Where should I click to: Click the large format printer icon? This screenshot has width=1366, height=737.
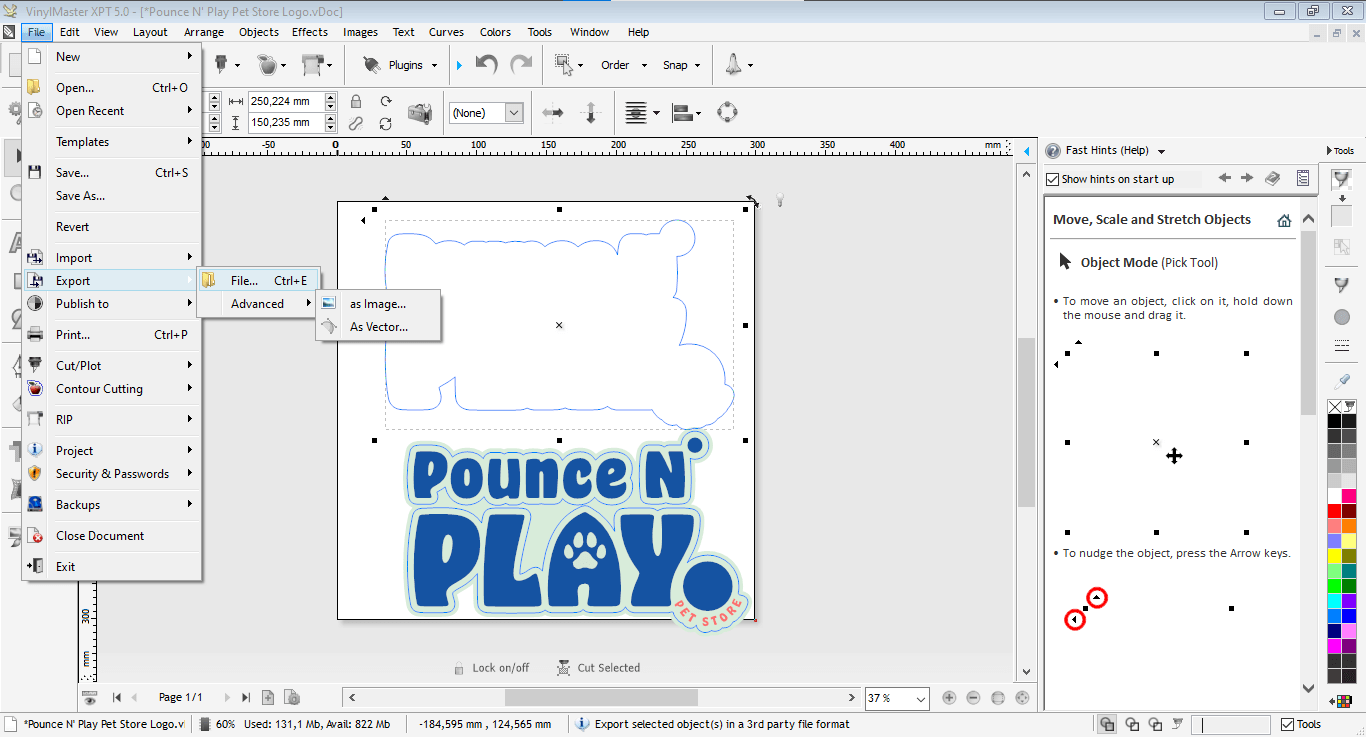click(313, 65)
